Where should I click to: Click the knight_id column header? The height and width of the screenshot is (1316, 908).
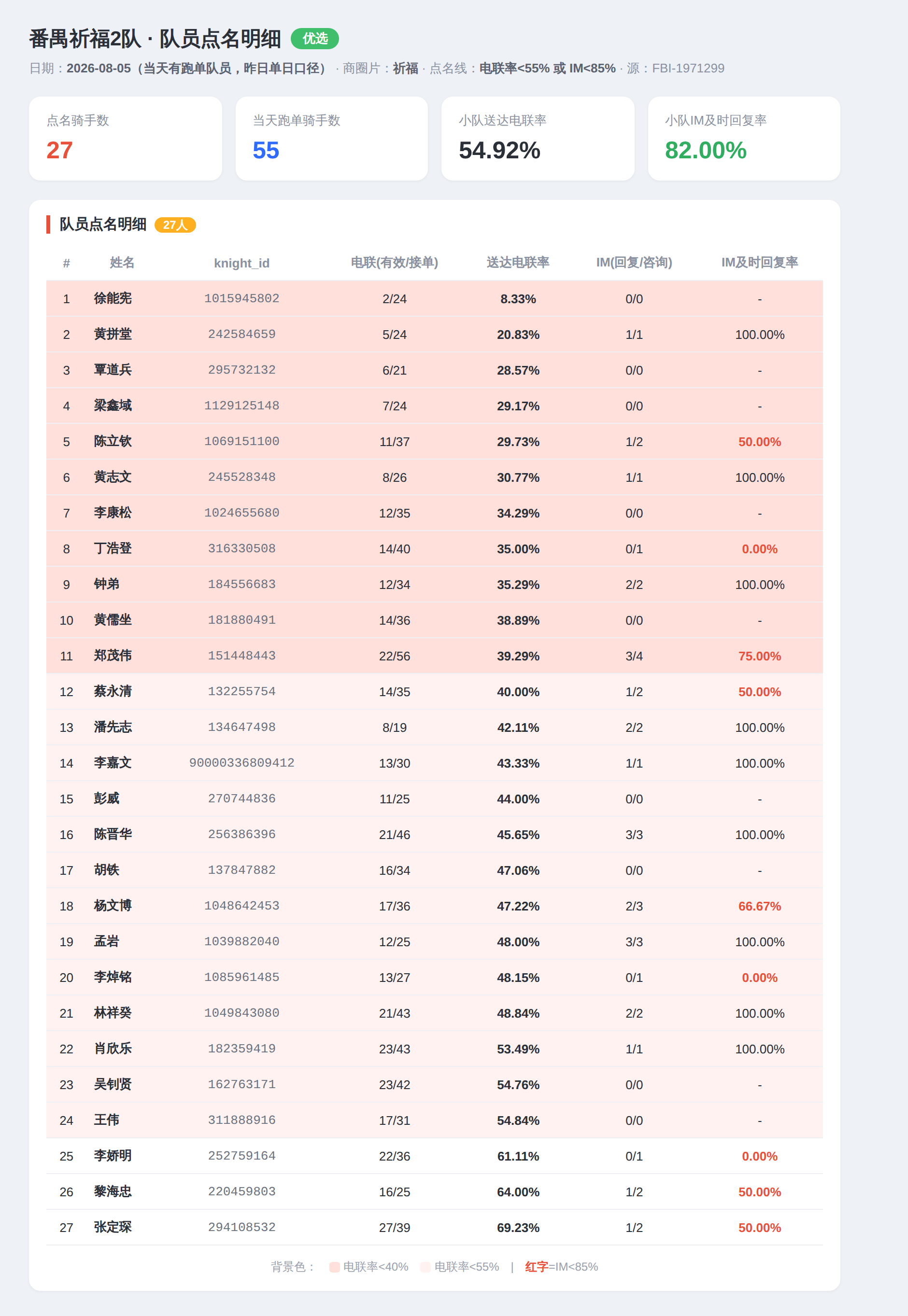point(242,263)
